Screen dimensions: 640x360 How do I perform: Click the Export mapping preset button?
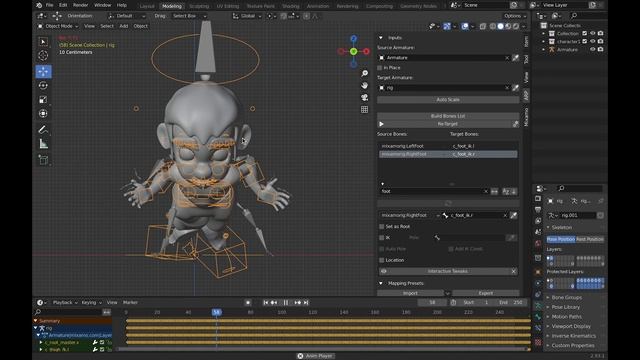pyautogui.click(x=485, y=293)
